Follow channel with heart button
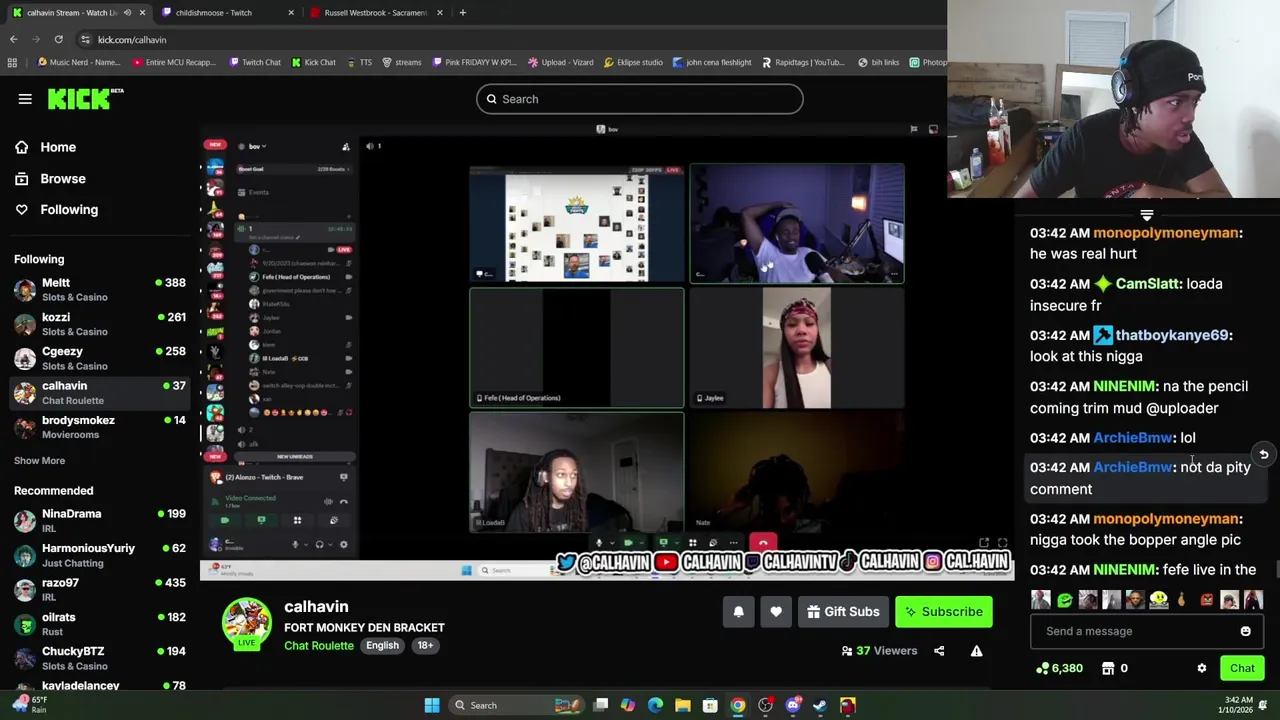The width and height of the screenshot is (1280, 720). coord(776,612)
